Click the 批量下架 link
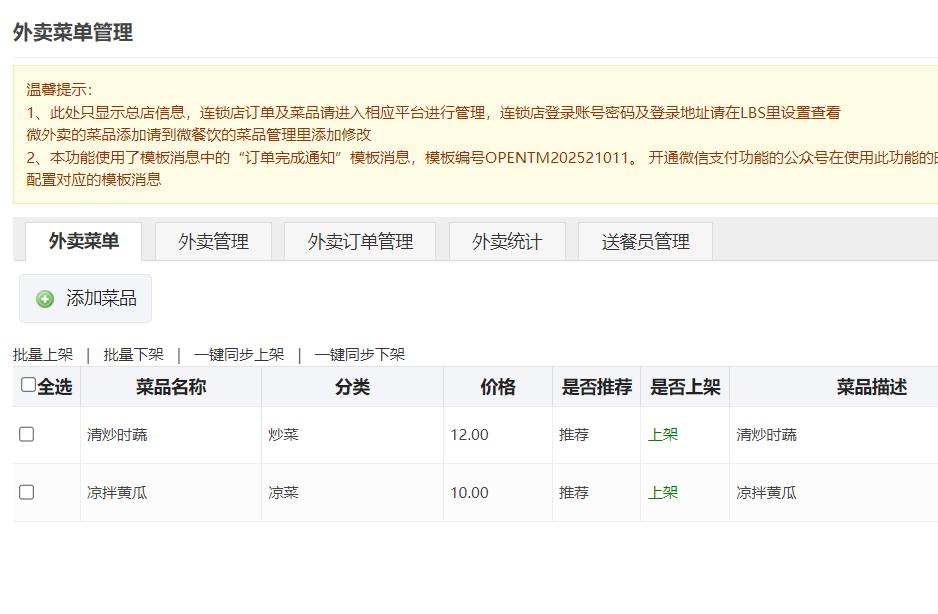Viewport: 938px width, 614px height. (133, 355)
